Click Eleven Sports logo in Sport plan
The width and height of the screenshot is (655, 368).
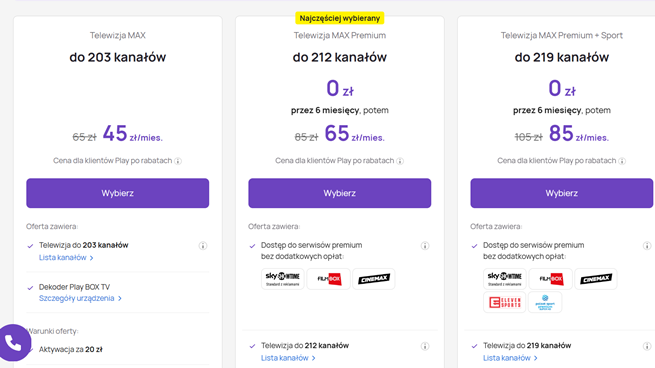(x=505, y=302)
